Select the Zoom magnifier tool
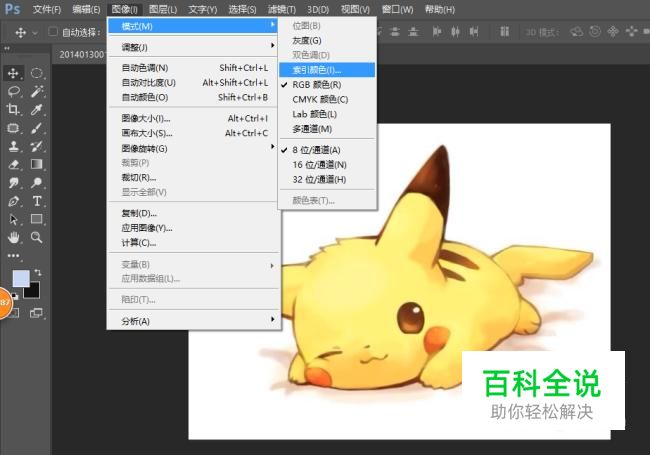This screenshot has height=455, width=650. click(x=36, y=237)
